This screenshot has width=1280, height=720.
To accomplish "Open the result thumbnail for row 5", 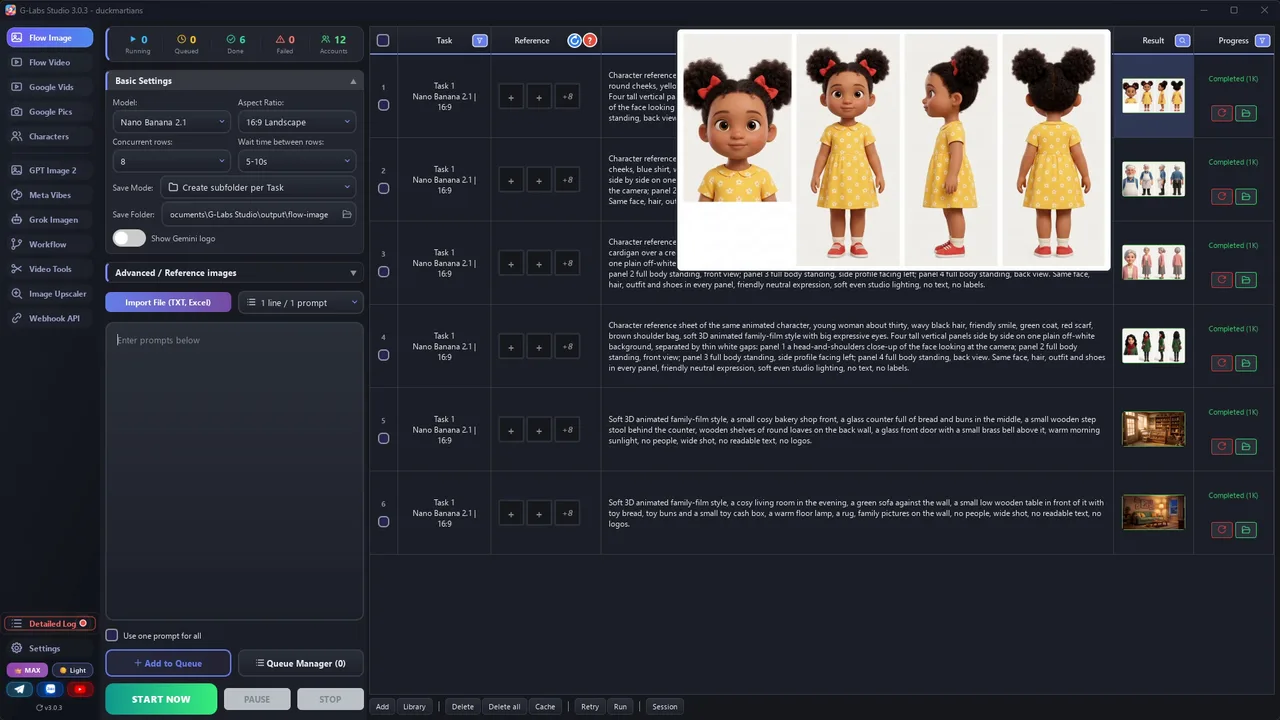I will click(x=1153, y=429).
